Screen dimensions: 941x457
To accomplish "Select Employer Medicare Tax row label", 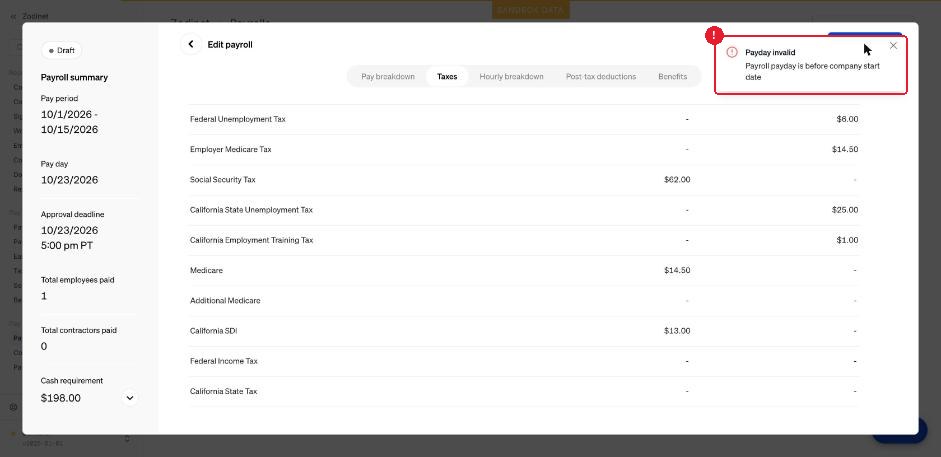I will [x=230, y=149].
